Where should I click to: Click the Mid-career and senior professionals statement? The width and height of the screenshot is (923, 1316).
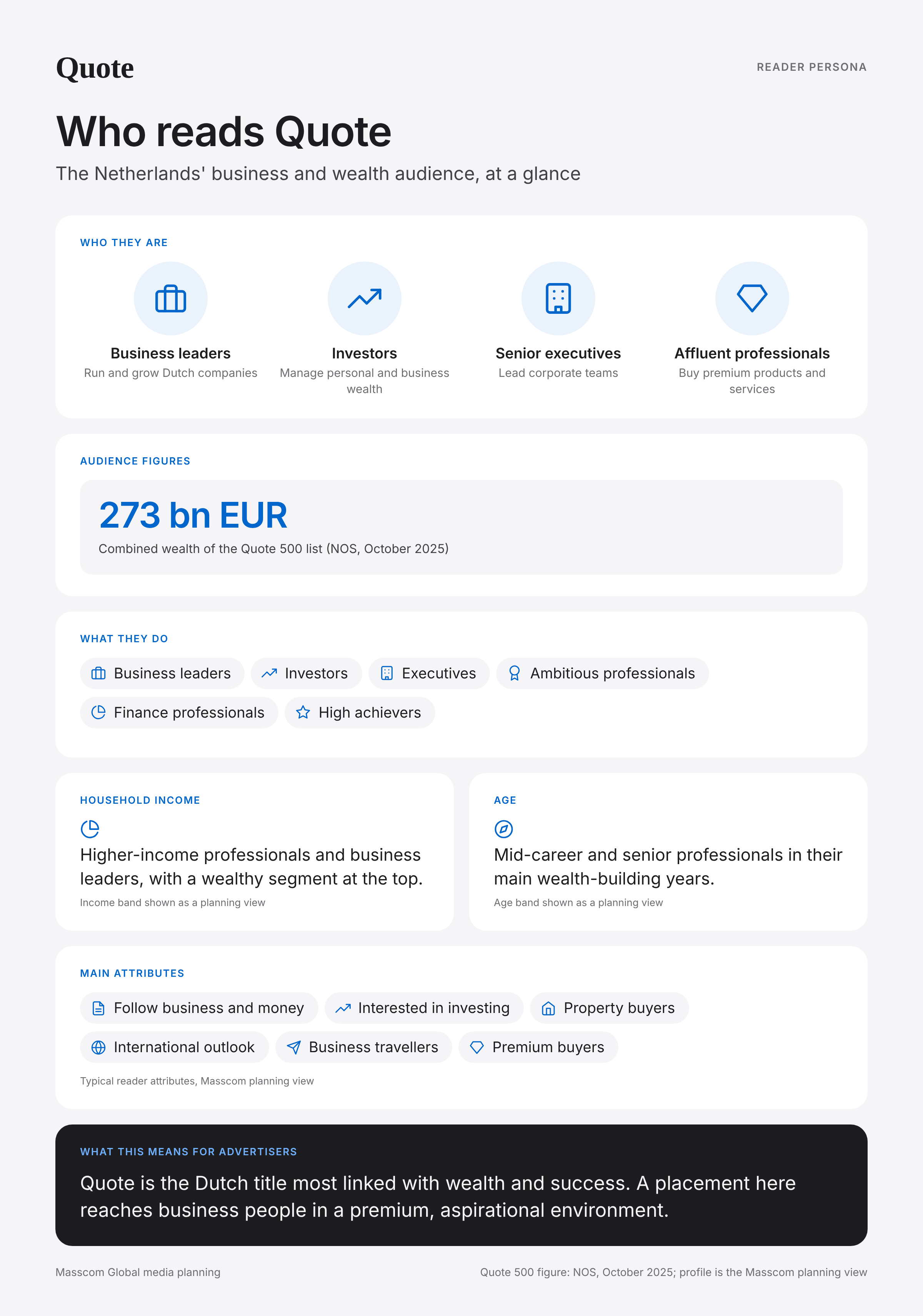668,867
